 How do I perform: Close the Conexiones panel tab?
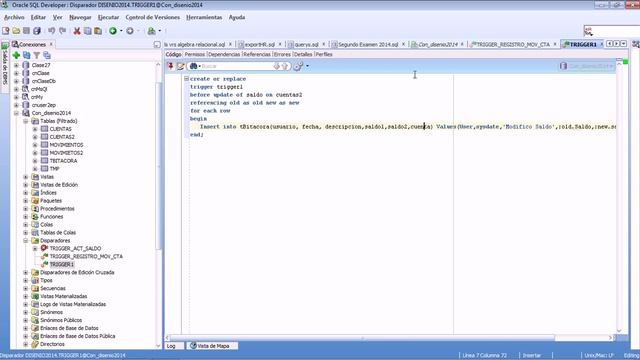(x=51, y=44)
